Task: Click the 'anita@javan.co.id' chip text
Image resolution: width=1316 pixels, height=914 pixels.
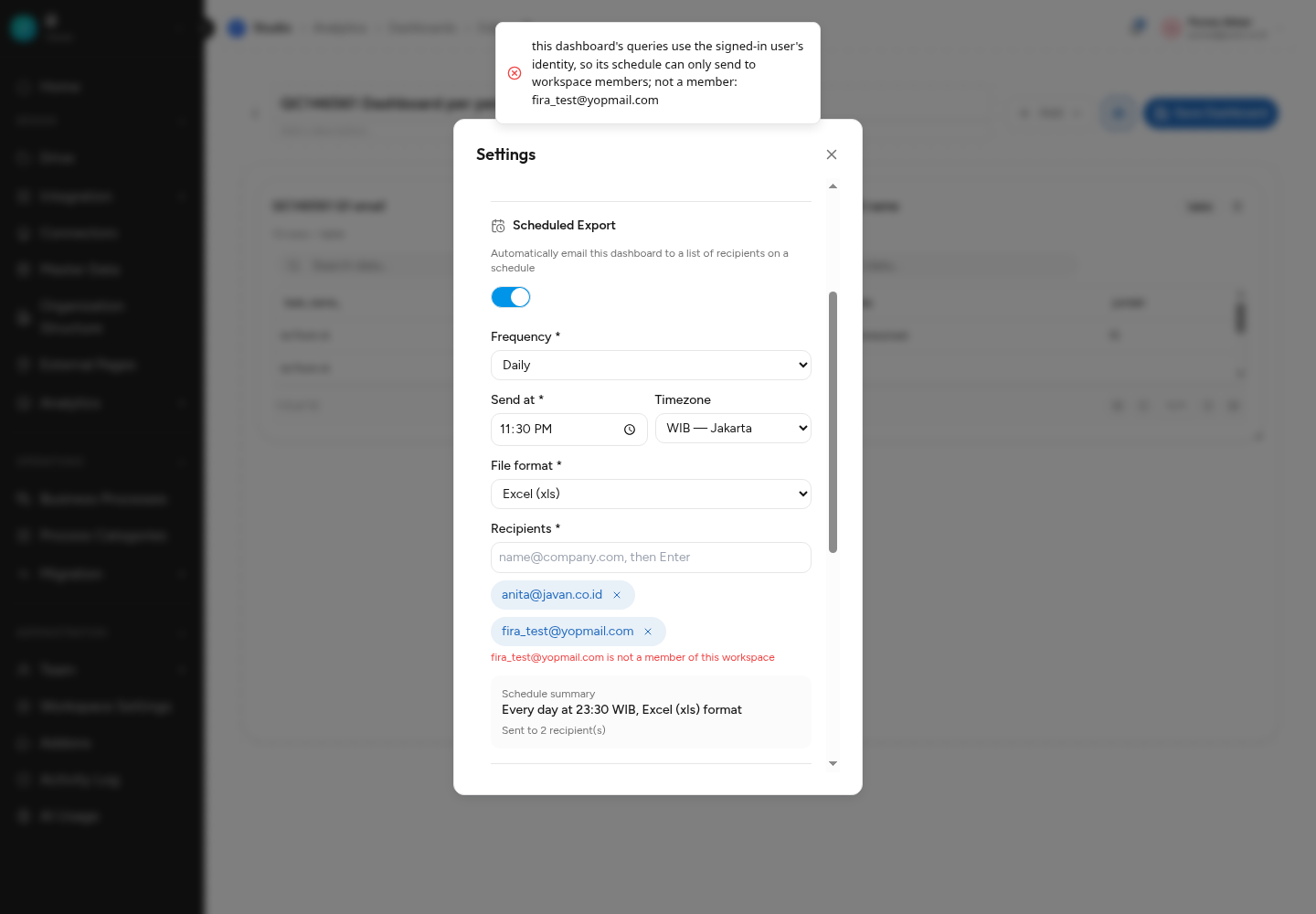Action: 552,595
